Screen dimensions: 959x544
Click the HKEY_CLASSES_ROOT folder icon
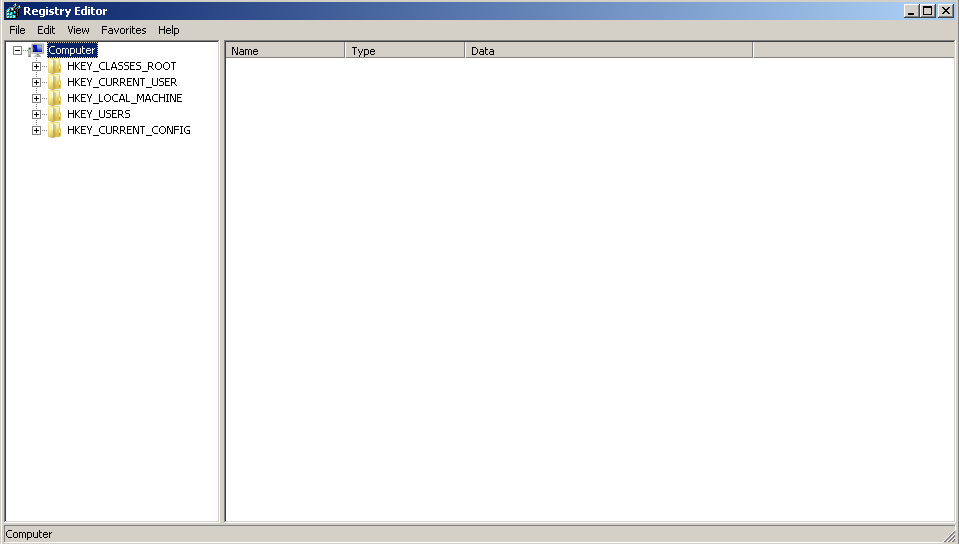tap(54, 66)
